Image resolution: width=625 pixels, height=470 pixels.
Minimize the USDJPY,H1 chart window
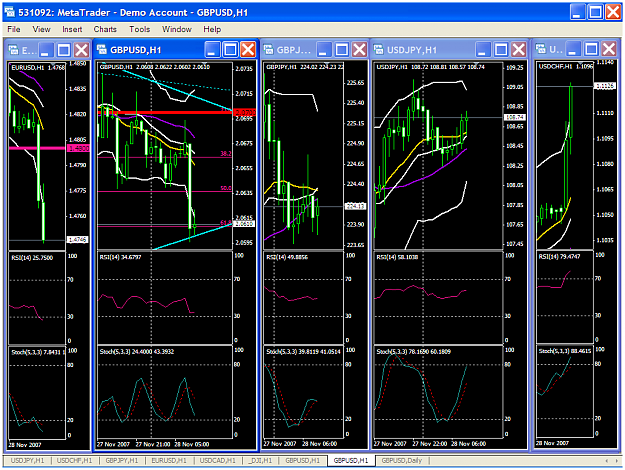482,50
